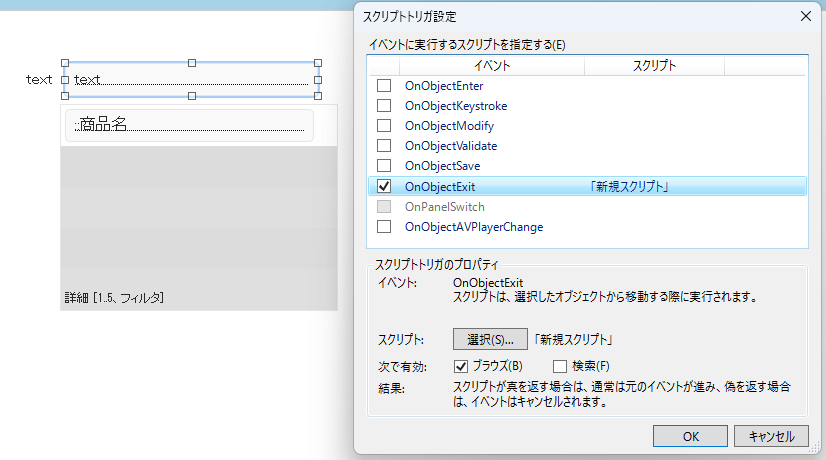Screen dimensions: 826x460
Task: Select the 商品名 field in layout
Action: point(190,125)
